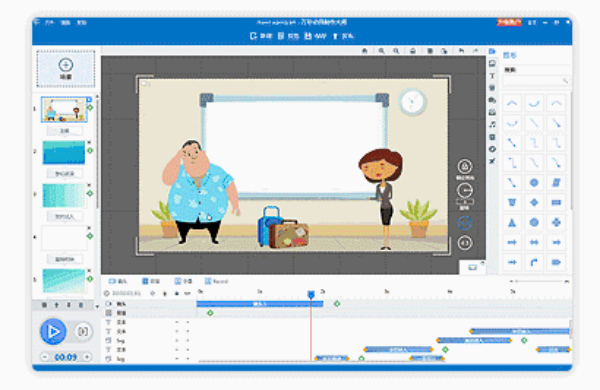Decrease time with minus next to 00:09
The height and width of the screenshot is (390, 600).
[x=45, y=357]
